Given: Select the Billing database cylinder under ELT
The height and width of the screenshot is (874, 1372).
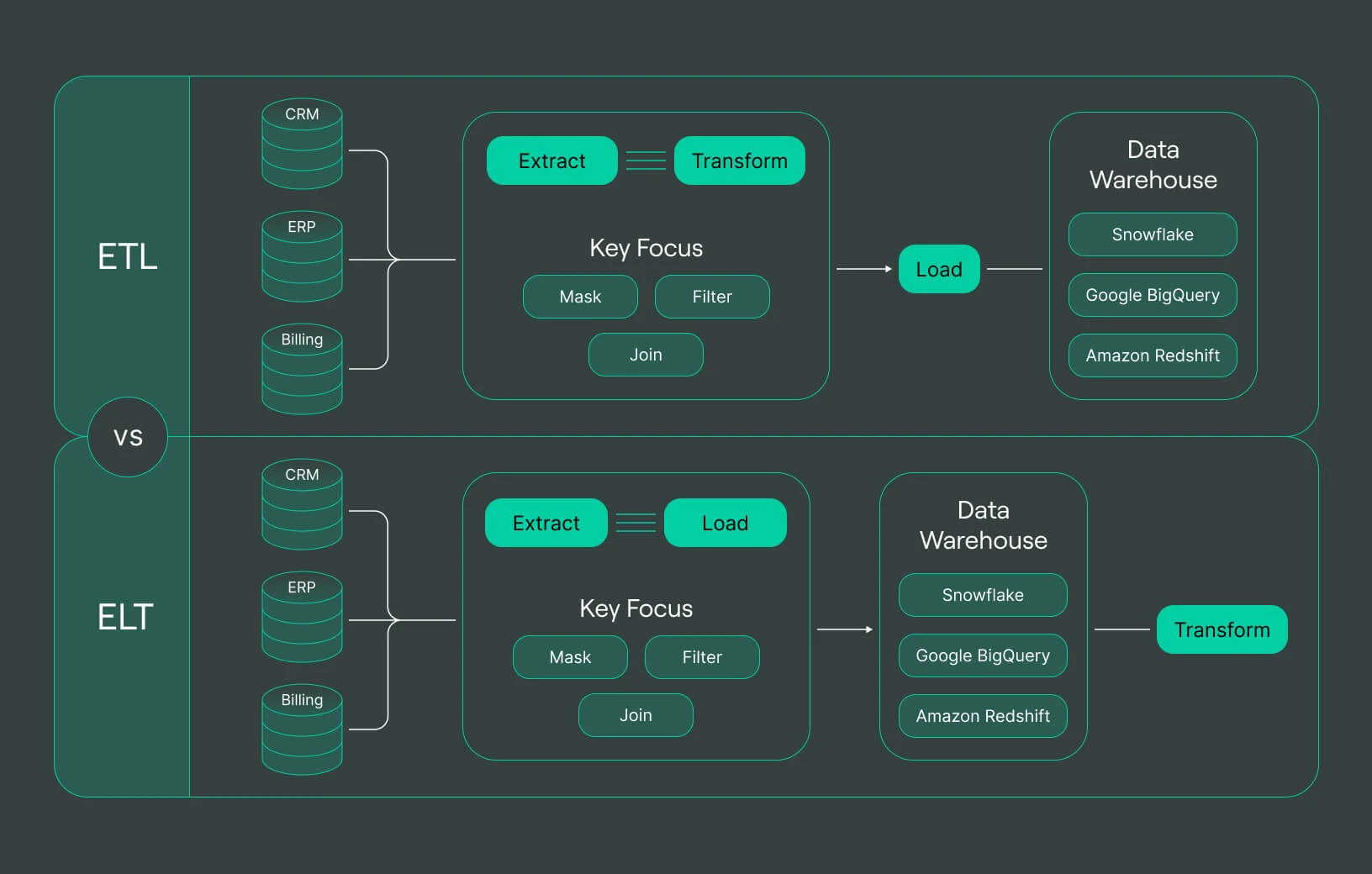Looking at the screenshot, I should (301, 729).
